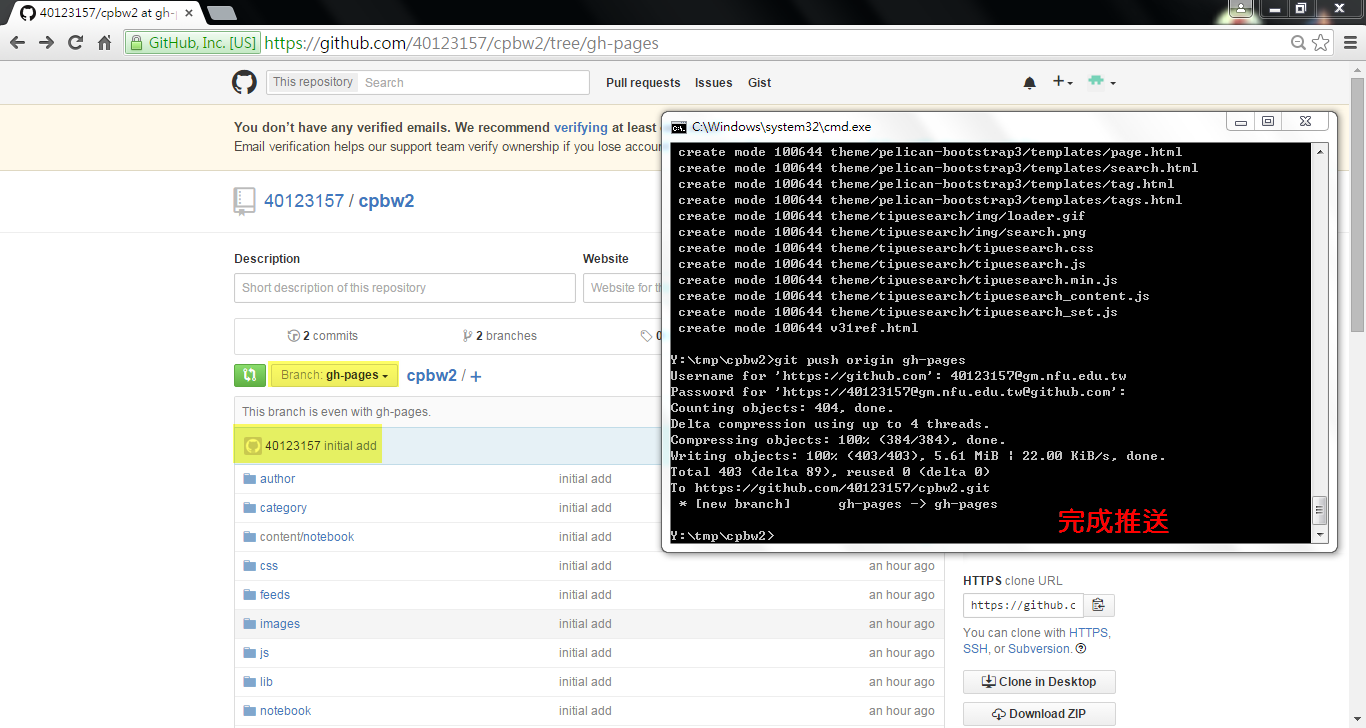
Task: Click the green compare and review icon
Action: tap(250, 375)
